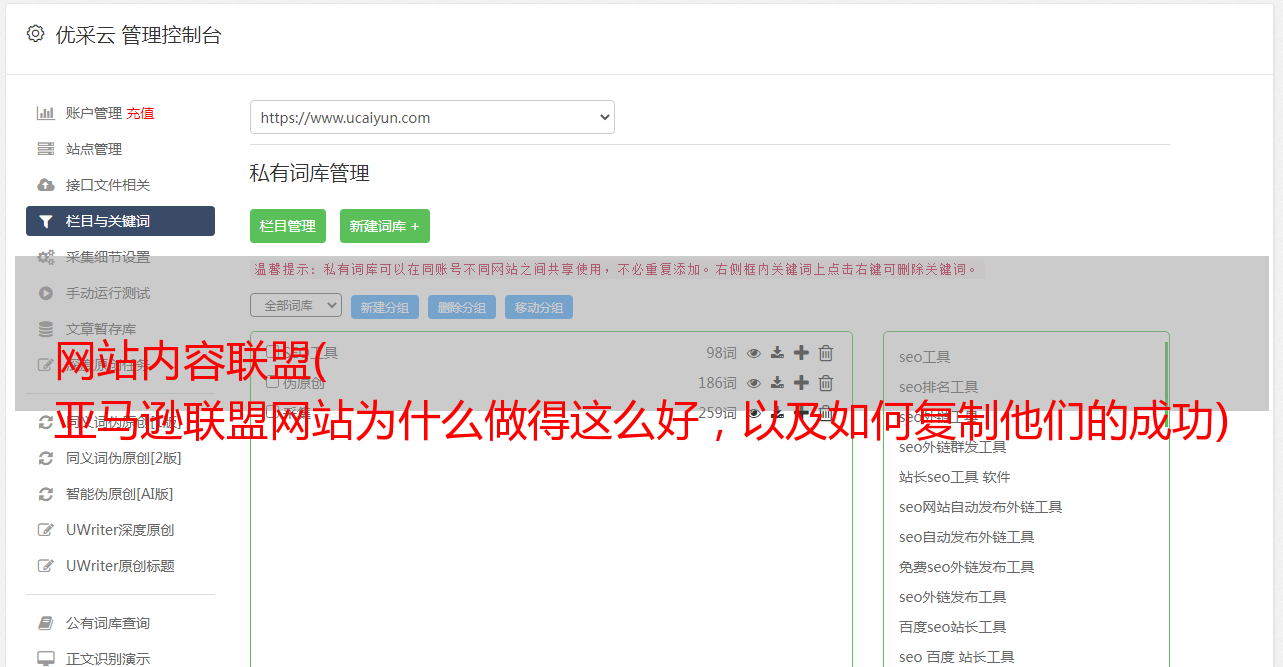Click the server icon for 站点管理
This screenshot has width=1283, height=667.
coord(45,149)
